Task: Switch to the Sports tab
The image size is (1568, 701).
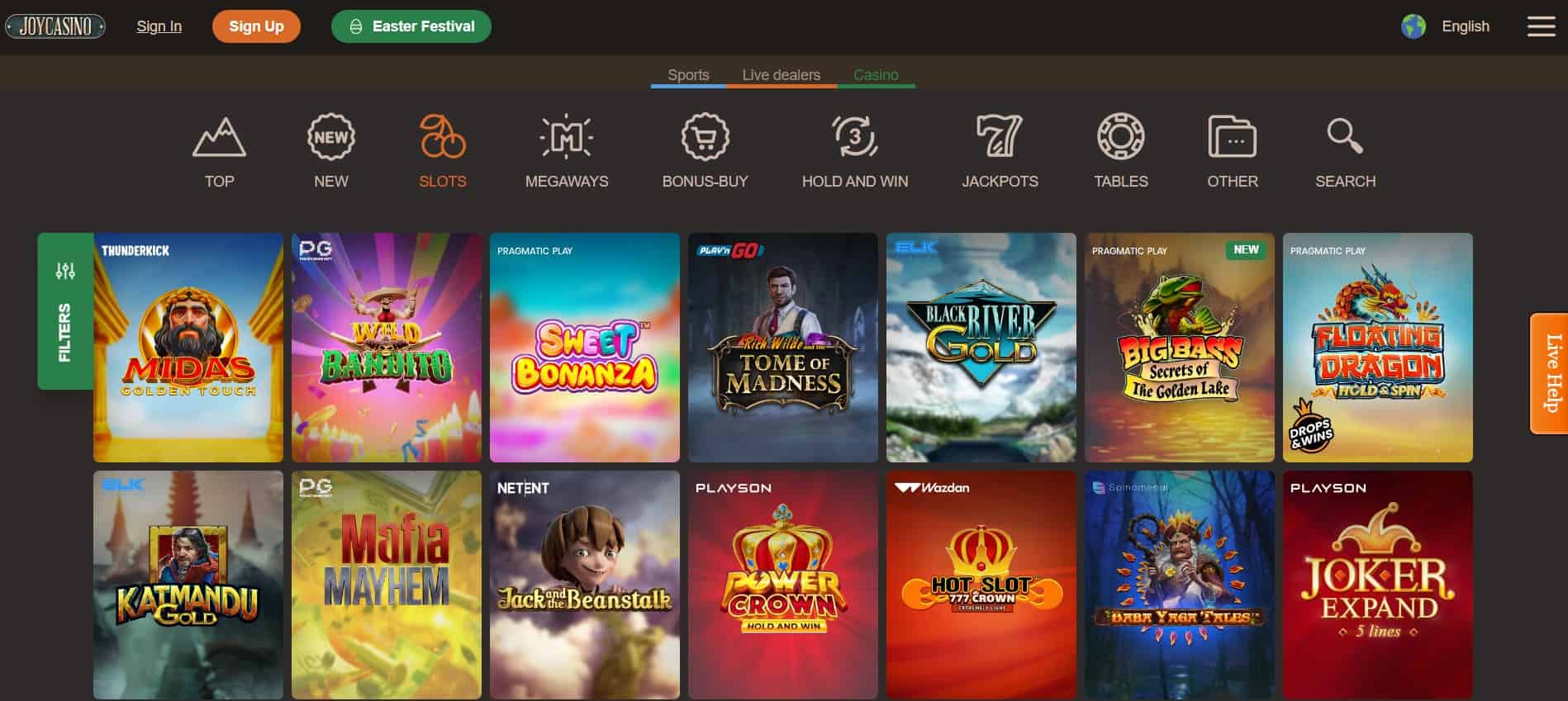Action: pos(688,74)
